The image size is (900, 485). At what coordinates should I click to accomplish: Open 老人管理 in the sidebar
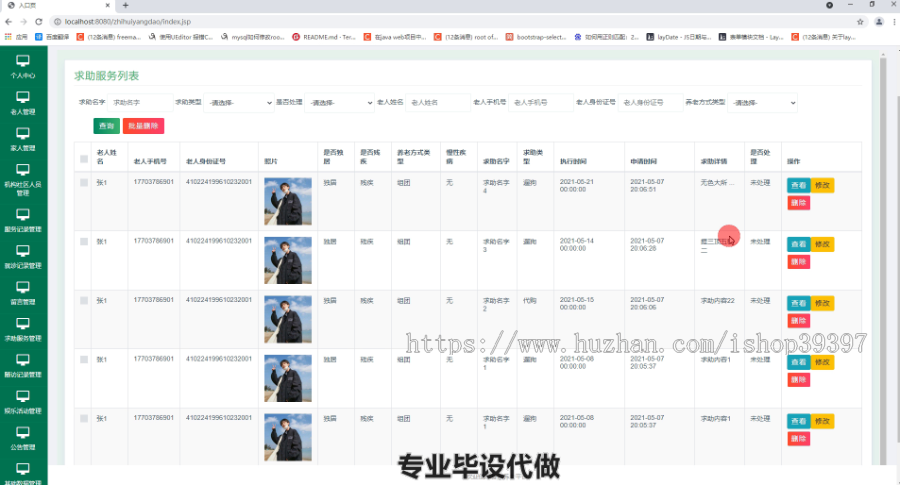click(23, 103)
